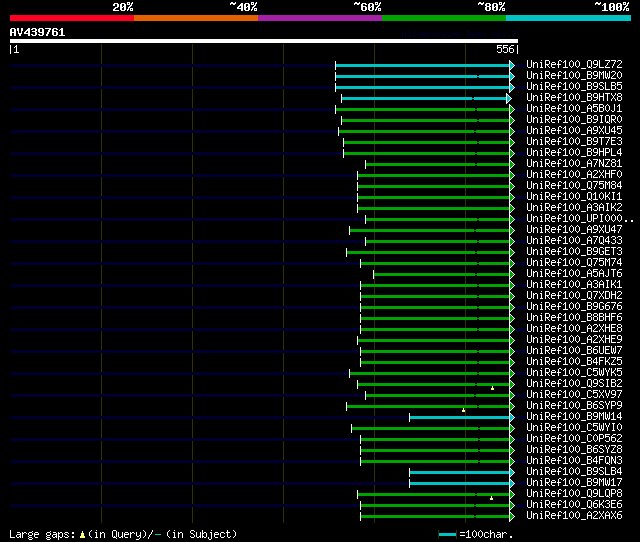Click the arrowhead of UniRef100_Q9LZ72 alignment
Viewport: 640px width, 542px height.
(x=512, y=65)
